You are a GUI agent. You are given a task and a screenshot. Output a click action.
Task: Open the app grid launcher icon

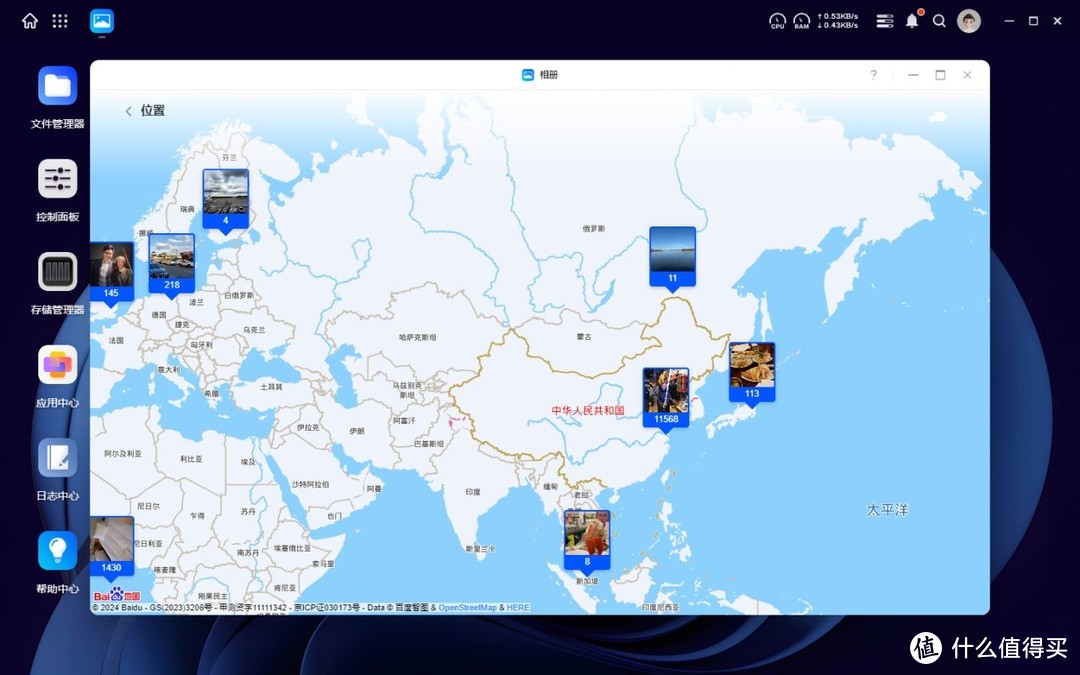click(x=60, y=21)
